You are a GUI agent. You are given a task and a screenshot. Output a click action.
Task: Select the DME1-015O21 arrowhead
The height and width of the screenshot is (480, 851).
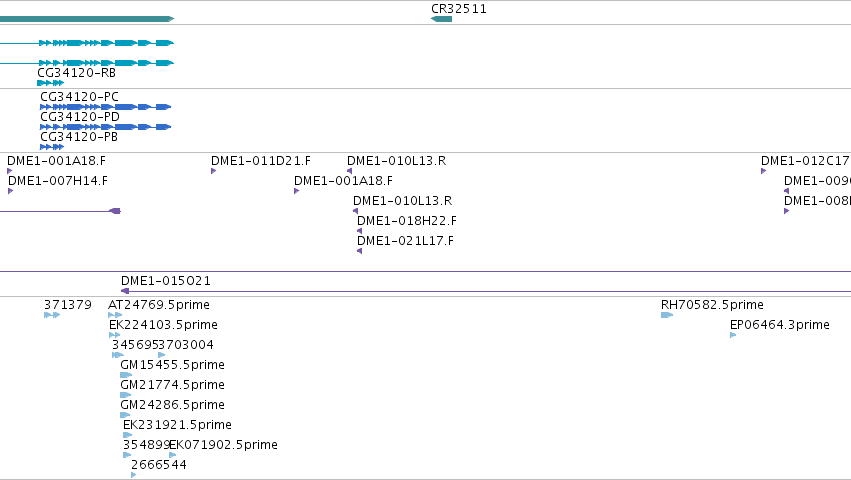tap(125, 291)
